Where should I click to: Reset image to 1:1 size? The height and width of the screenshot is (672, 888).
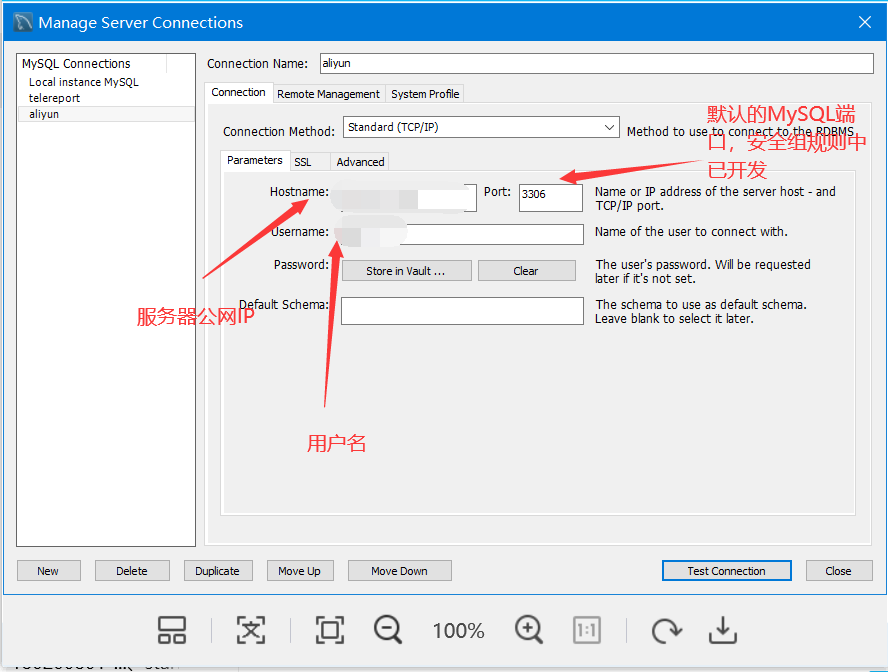coord(587,630)
